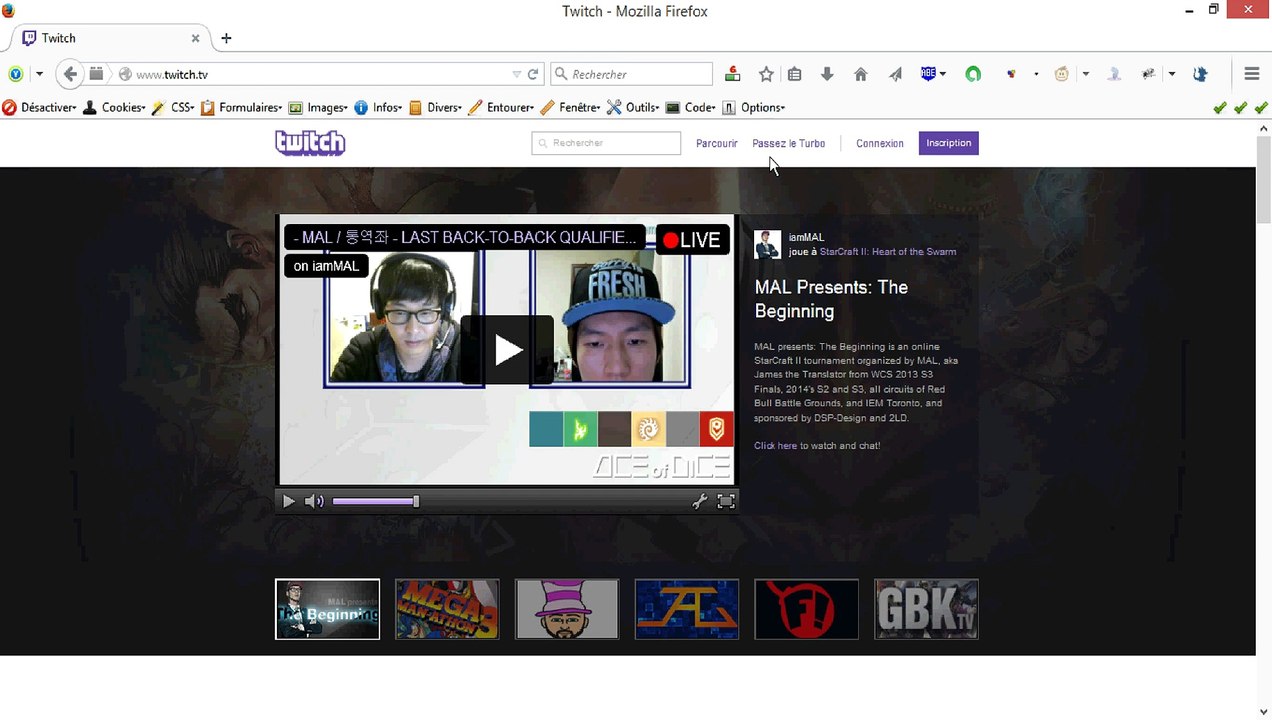The width and height of the screenshot is (1272, 720).
Task: Click the add-on icon left of the bookmark star
Action: point(733,74)
